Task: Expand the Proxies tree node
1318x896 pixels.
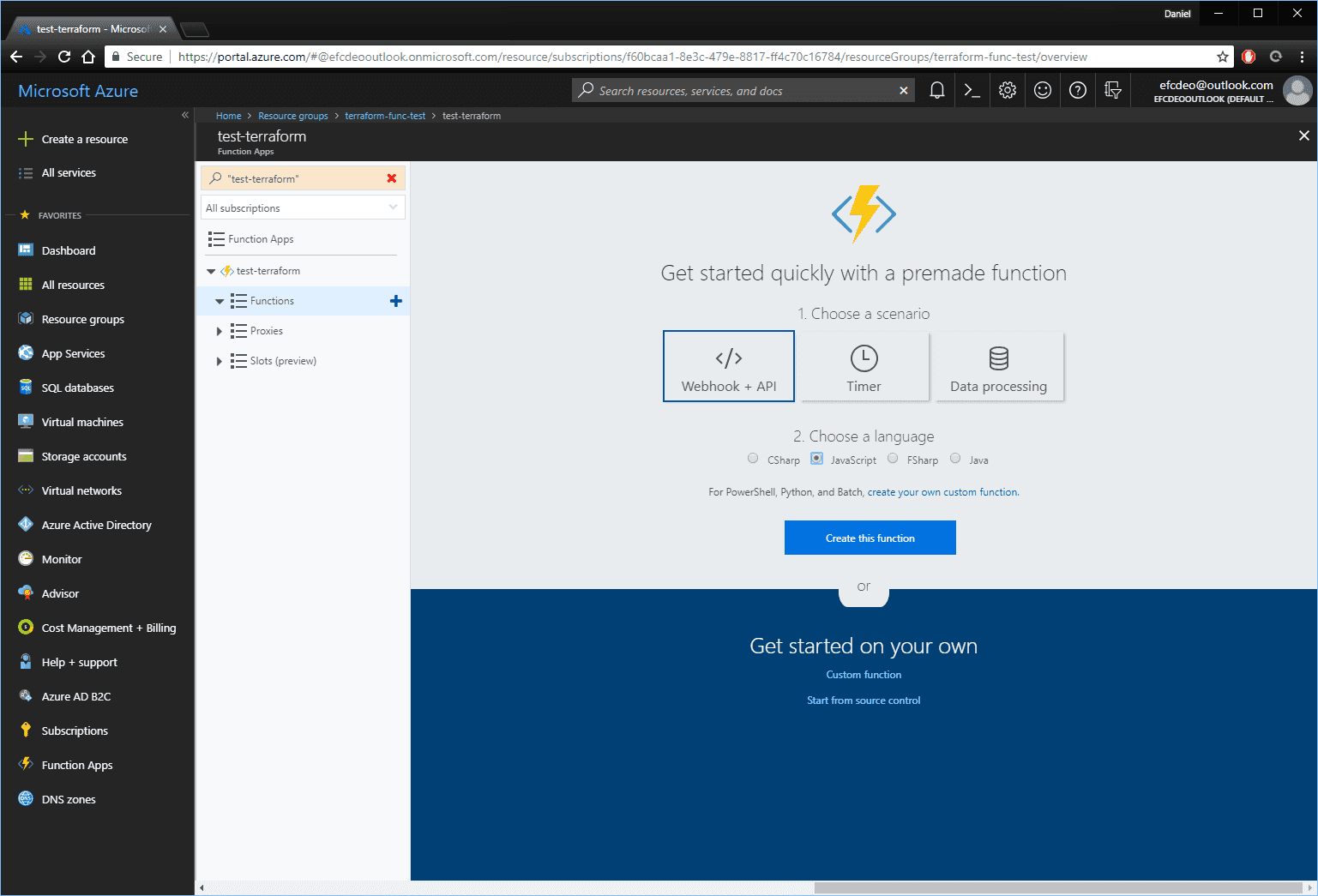Action: [x=220, y=331]
